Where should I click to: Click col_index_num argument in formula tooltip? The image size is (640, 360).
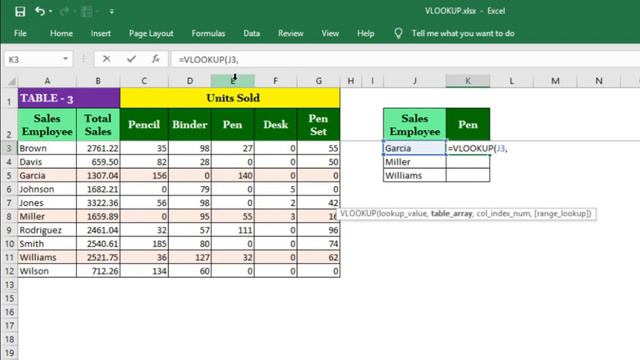(x=503, y=213)
